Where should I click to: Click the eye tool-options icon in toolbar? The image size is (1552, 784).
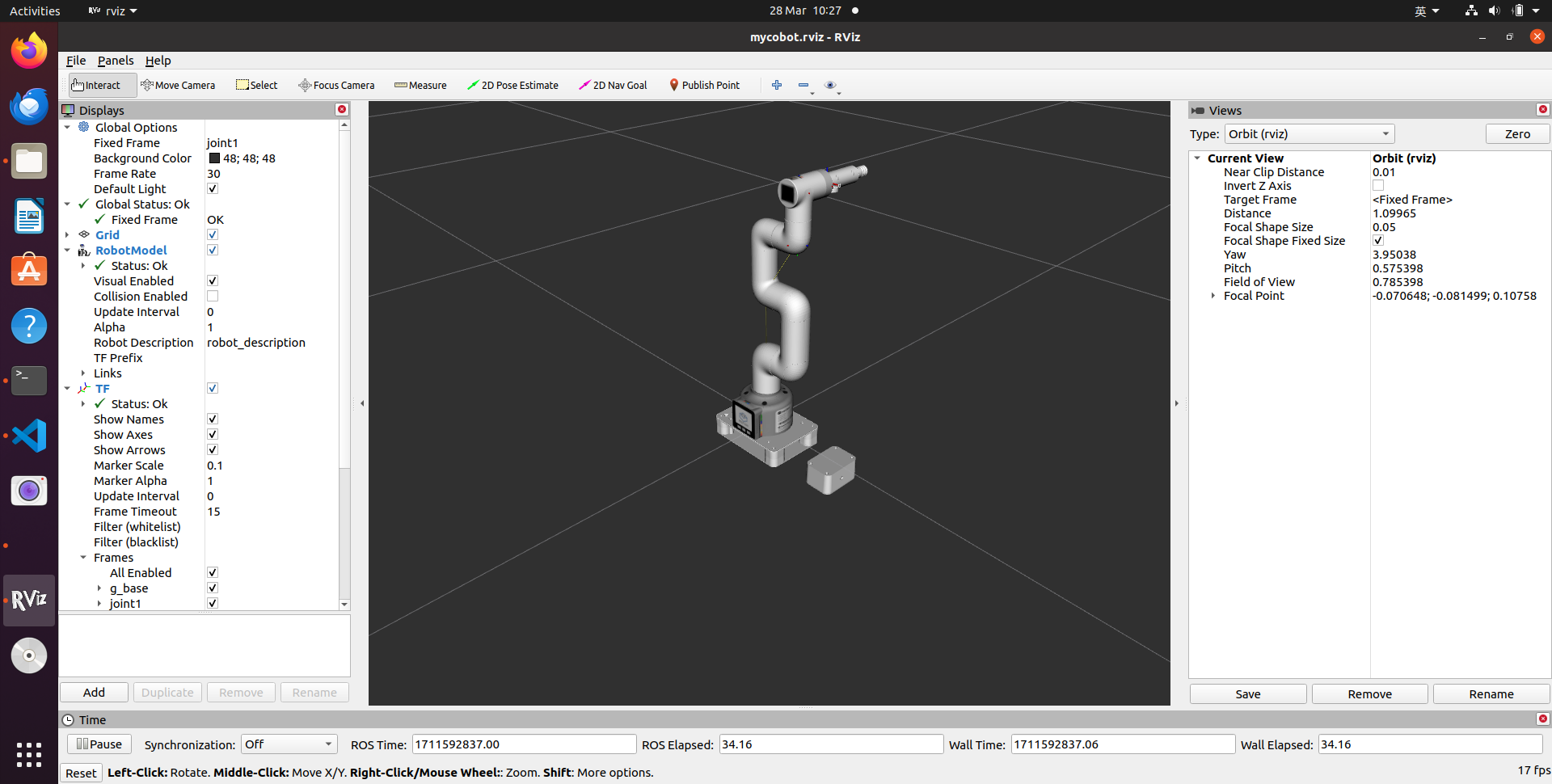(830, 85)
